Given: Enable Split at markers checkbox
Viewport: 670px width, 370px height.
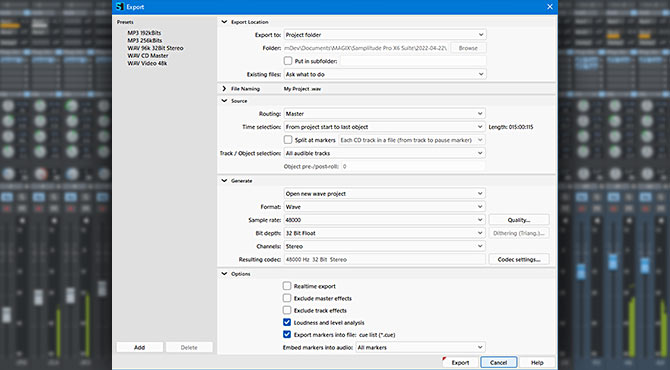Looking at the screenshot, I should (288, 140).
